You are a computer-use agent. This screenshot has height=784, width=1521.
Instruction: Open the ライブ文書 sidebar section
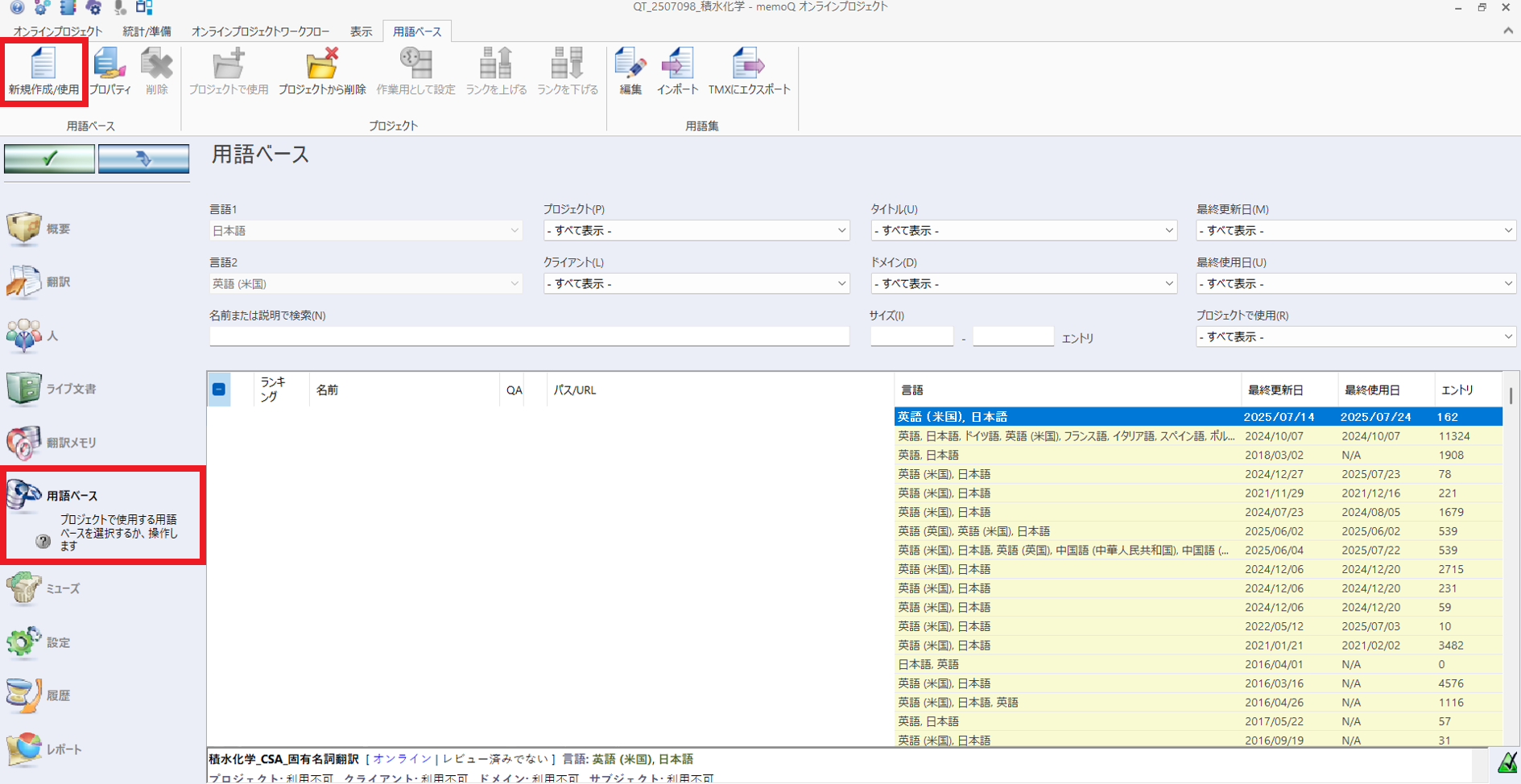pyautogui.click(x=52, y=389)
